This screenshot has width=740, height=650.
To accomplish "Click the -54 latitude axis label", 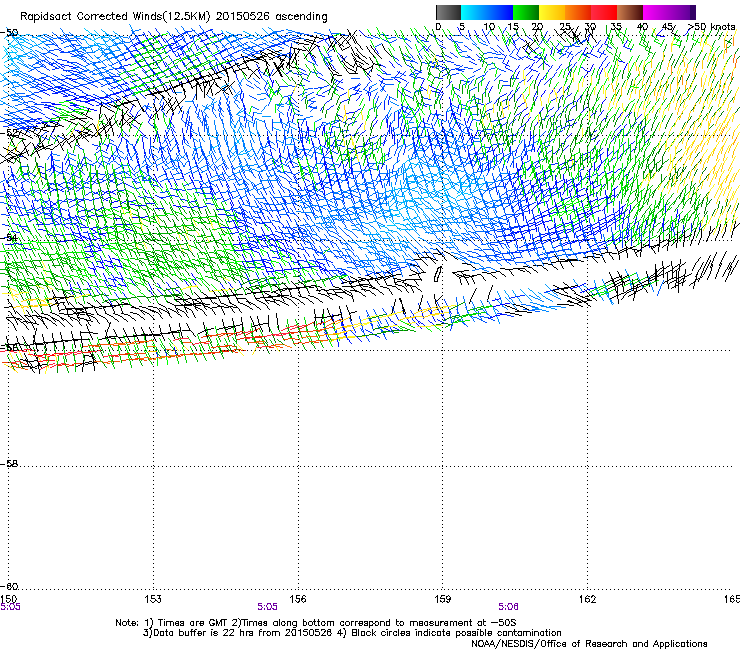I will click(x=9, y=238).
